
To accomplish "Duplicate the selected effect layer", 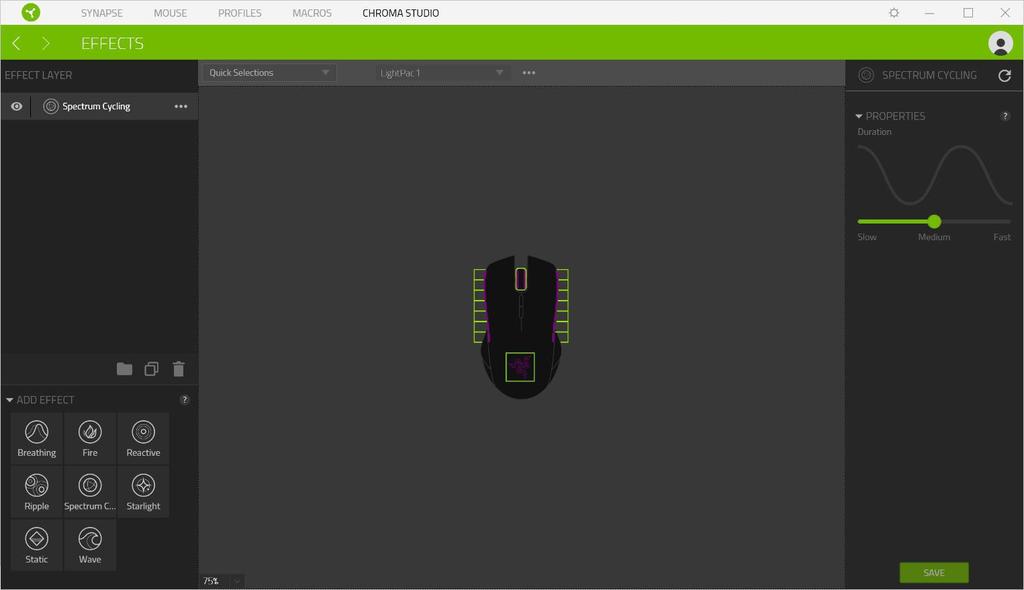I will click(152, 369).
